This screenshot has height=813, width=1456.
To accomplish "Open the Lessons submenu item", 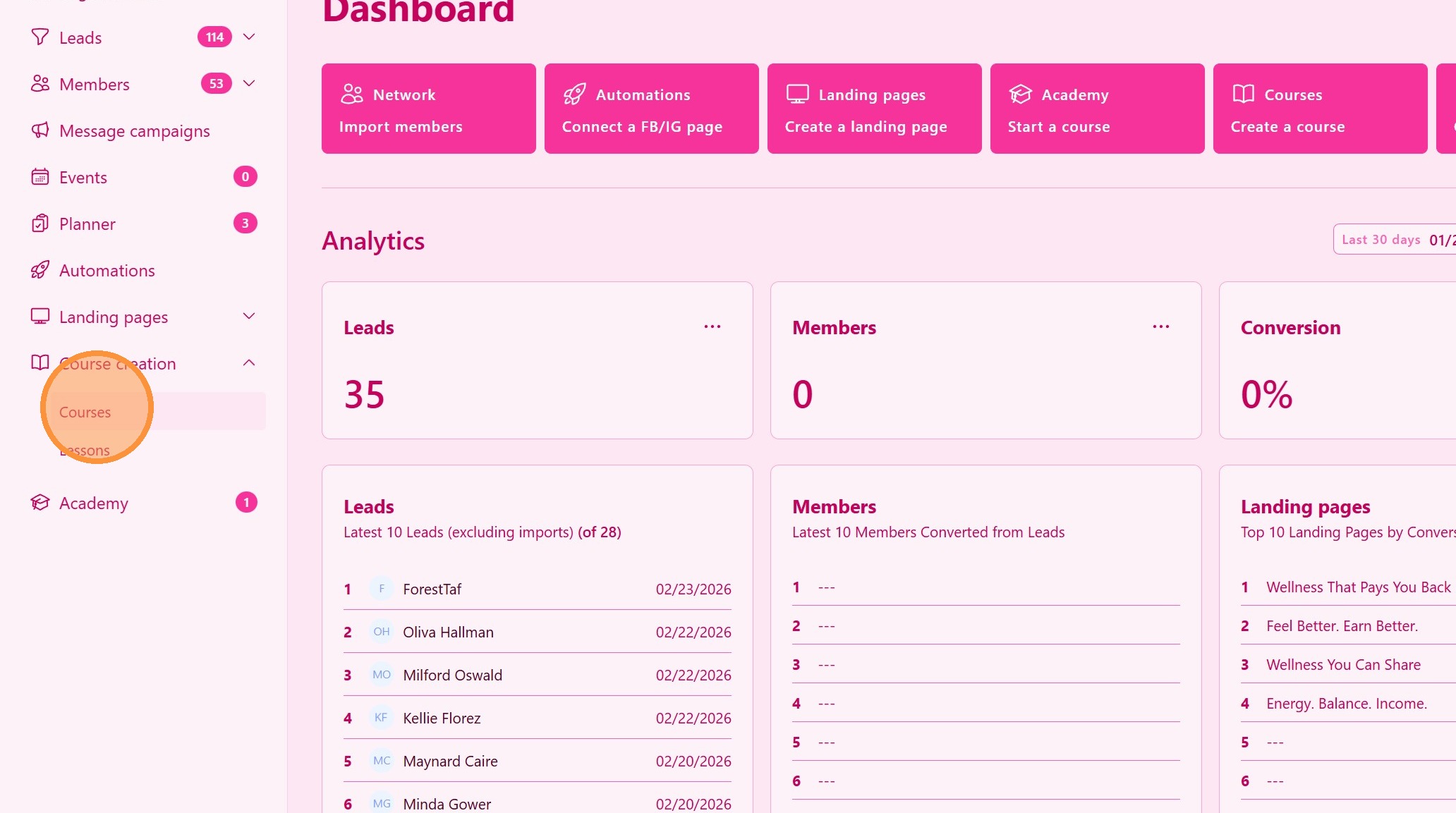I will click(85, 451).
